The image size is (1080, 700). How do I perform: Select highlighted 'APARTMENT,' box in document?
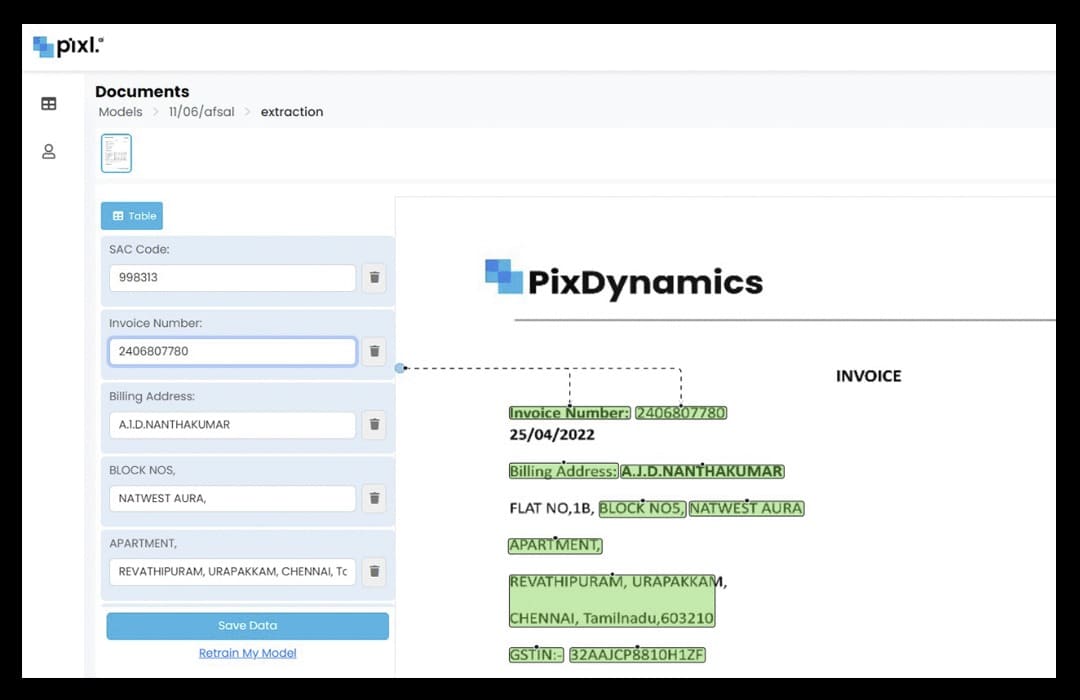(555, 545)
